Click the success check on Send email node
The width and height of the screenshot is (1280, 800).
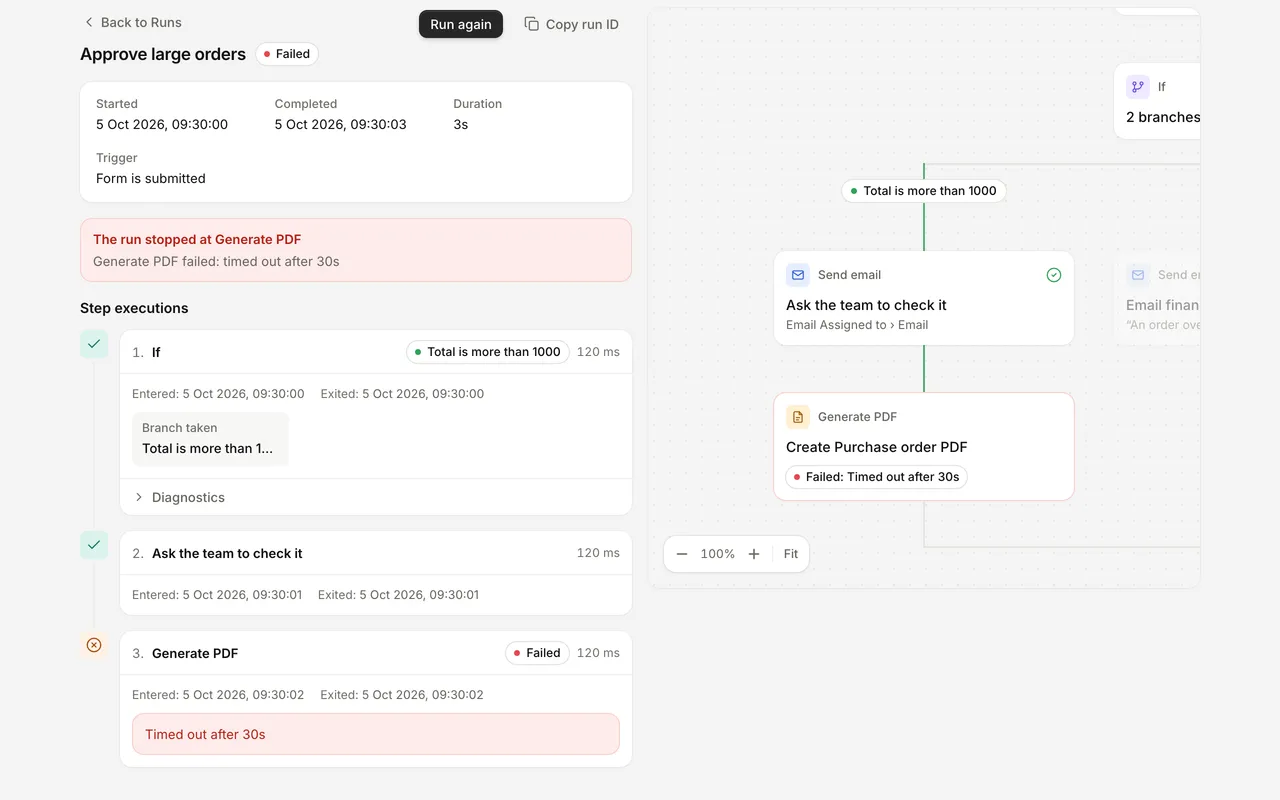tap(1054, 275)
